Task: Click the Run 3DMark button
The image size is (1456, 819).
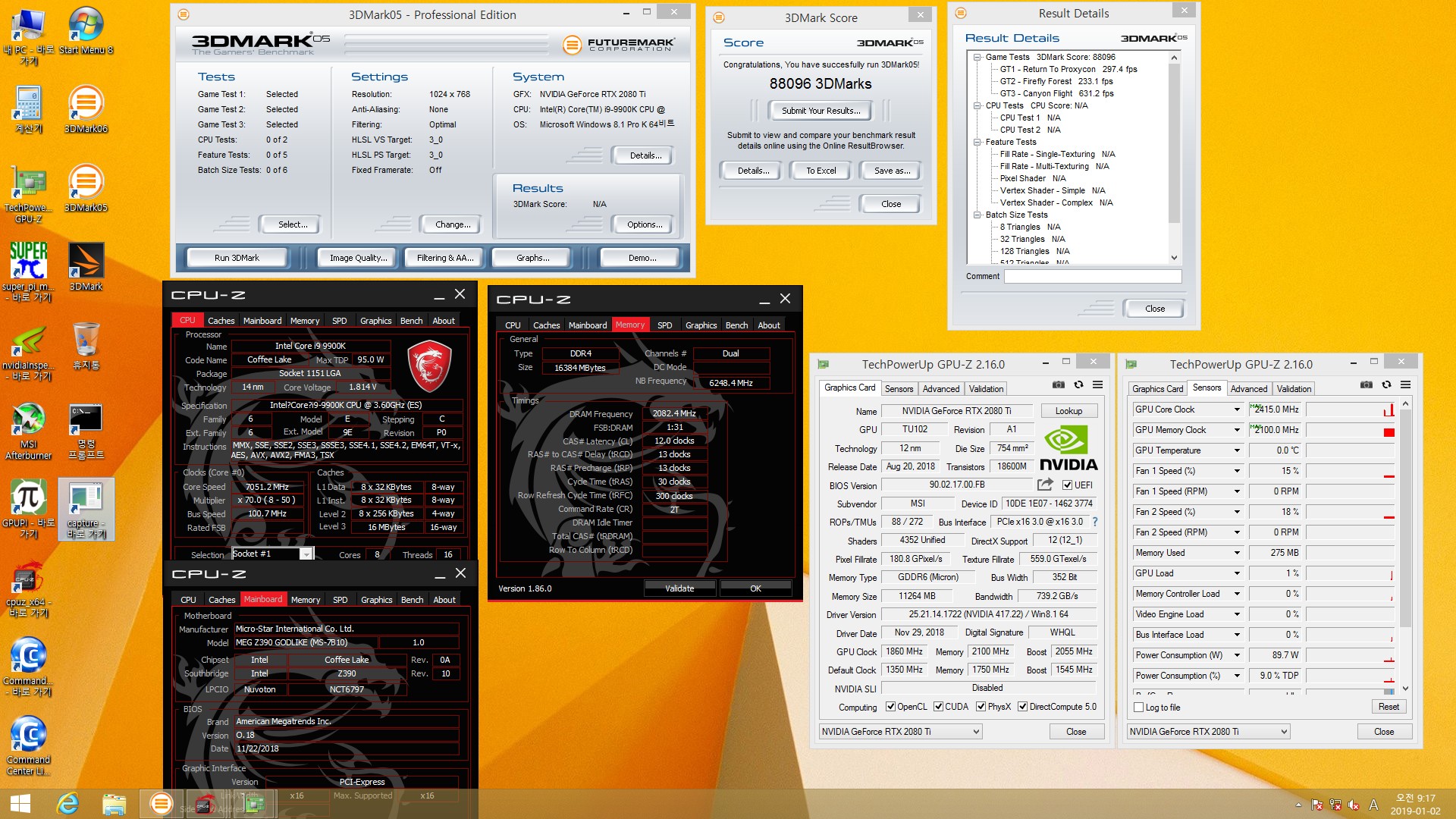Action: point(237,258)
